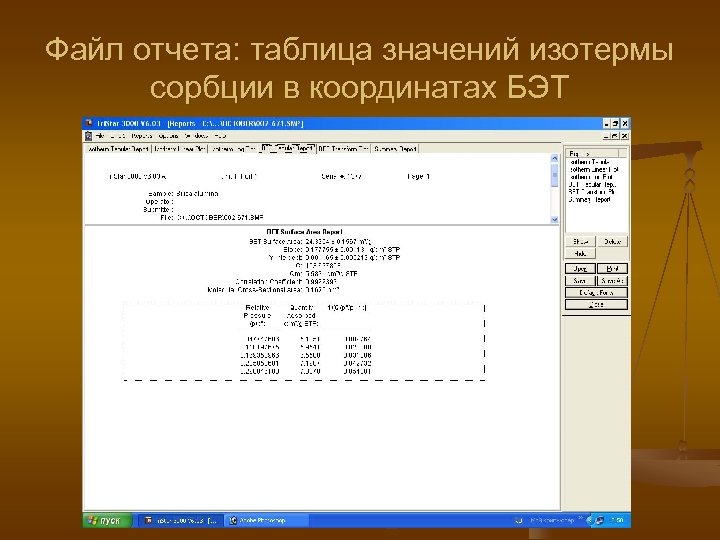
Task: Close the inner Reports child window
Action: (624, 136)
